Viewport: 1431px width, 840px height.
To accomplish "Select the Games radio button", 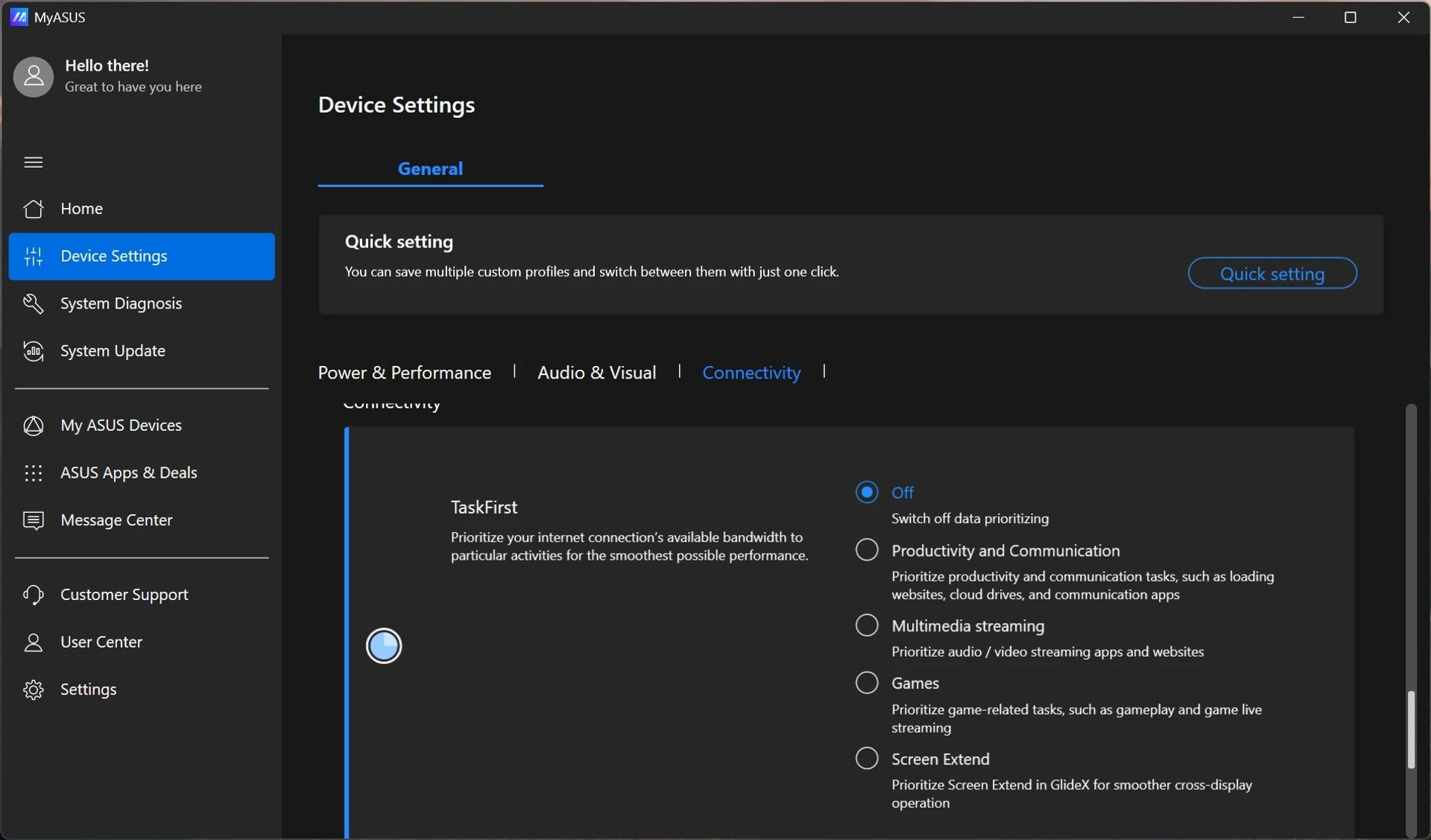I will (x=867, y=683).
